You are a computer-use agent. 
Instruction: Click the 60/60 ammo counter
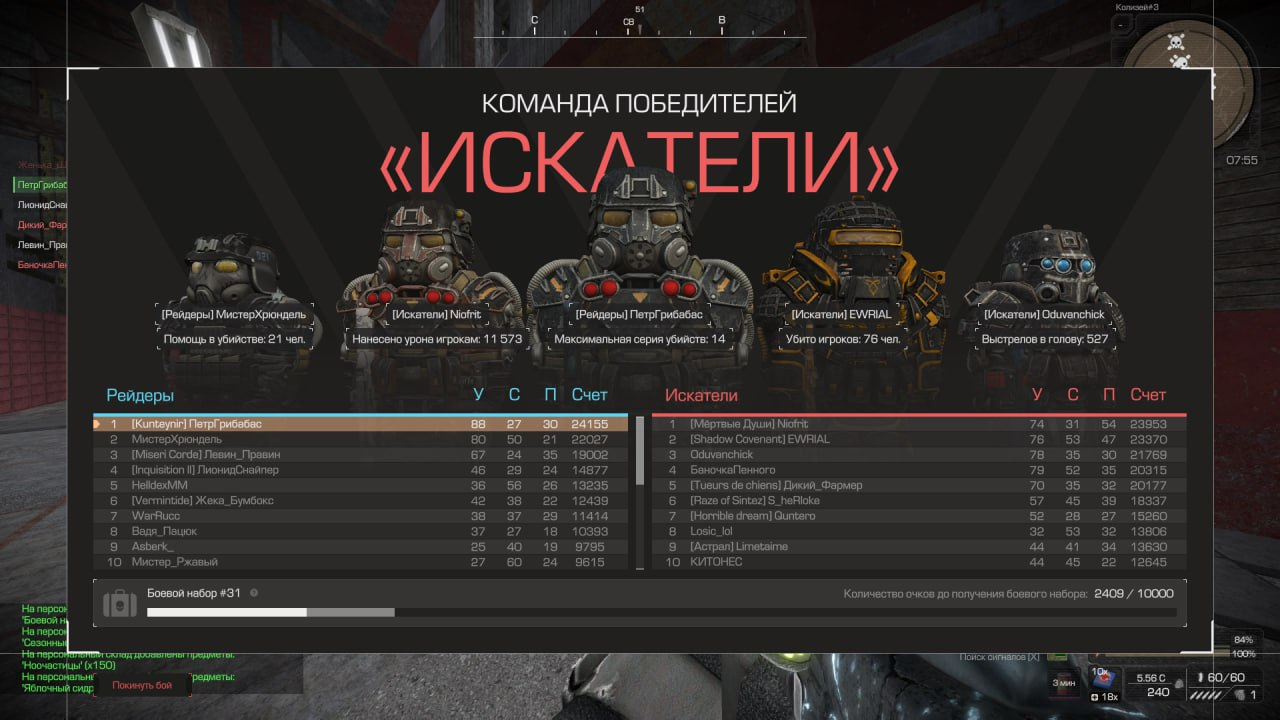pyautogui.click(x=1226, y=677)
